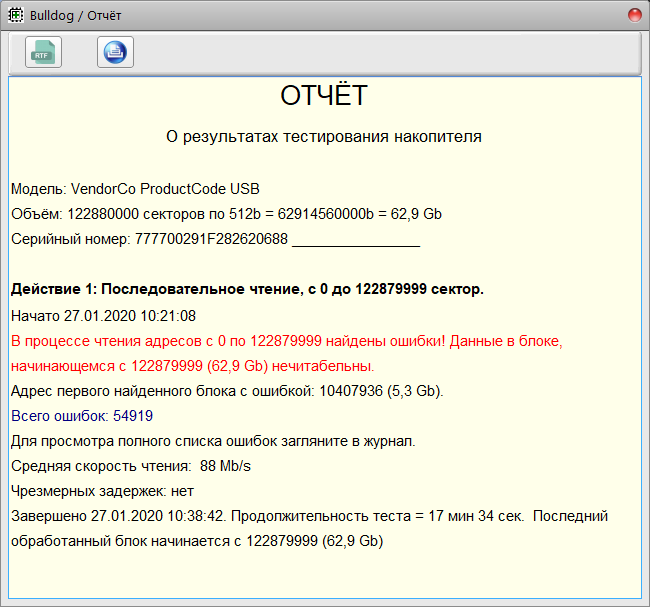Close the report window with red button

635,15
